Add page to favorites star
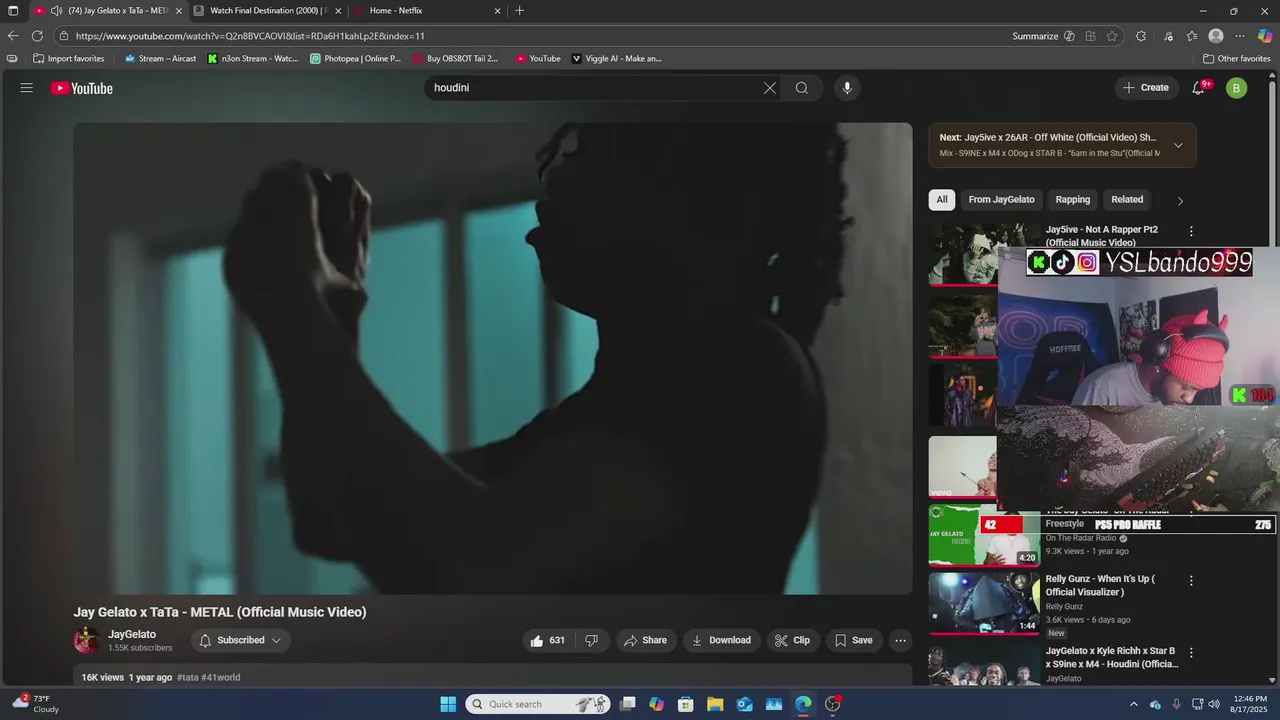This screenshot has width=1280, height=720. pos(1112,36)
